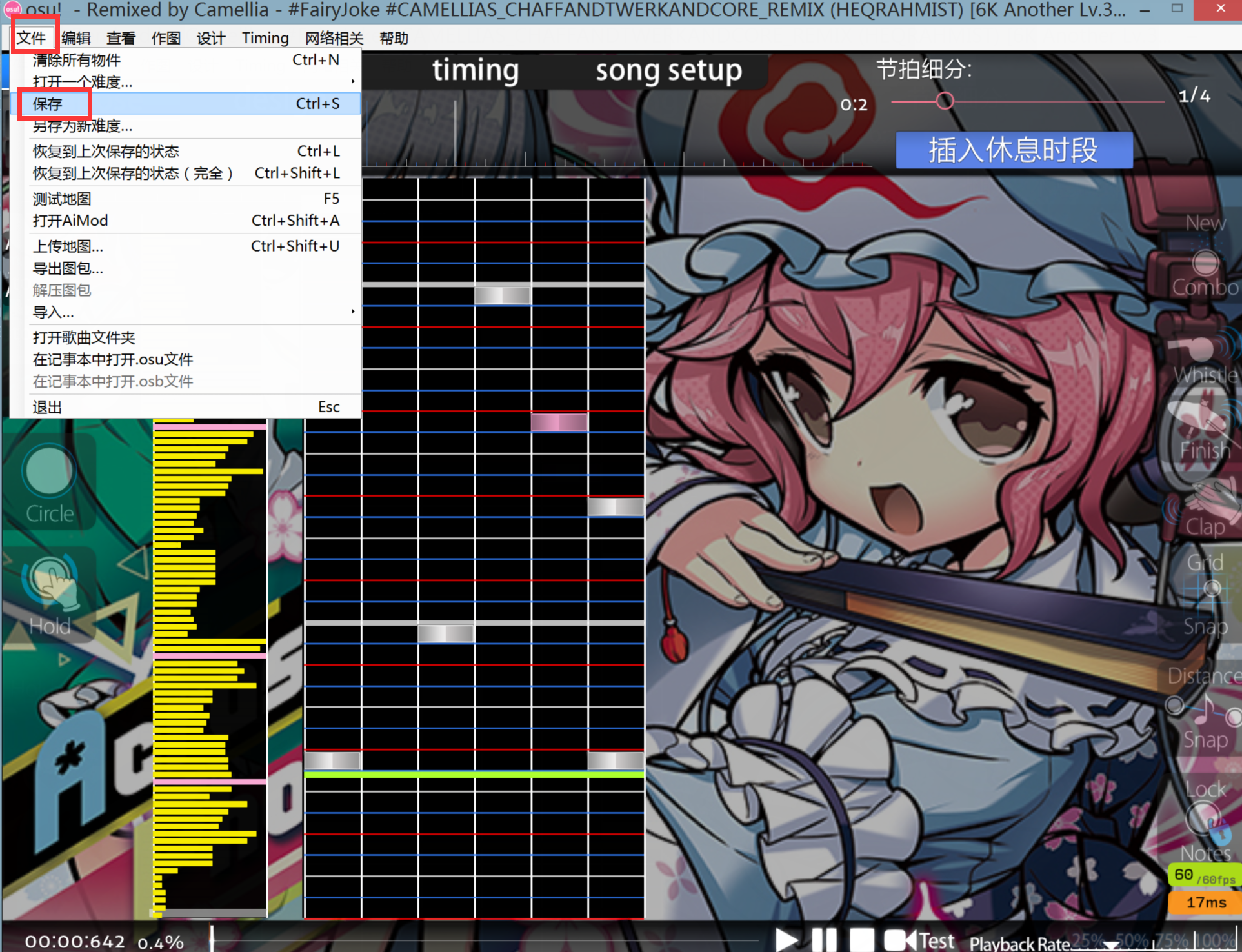Click the stop button in playback bar
Screen dimensions: 1242x952
coord(861,940)
